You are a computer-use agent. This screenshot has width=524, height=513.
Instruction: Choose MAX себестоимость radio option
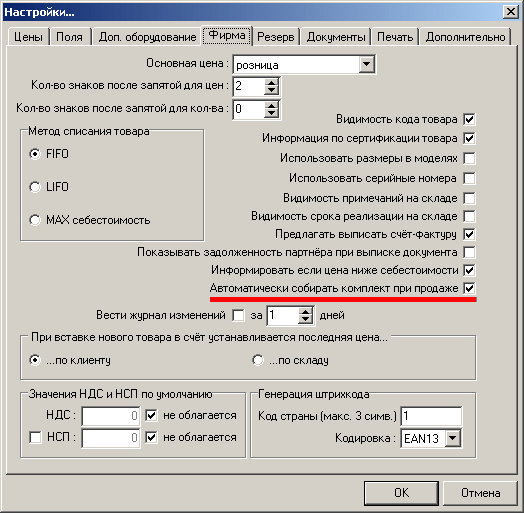[35, 220]
